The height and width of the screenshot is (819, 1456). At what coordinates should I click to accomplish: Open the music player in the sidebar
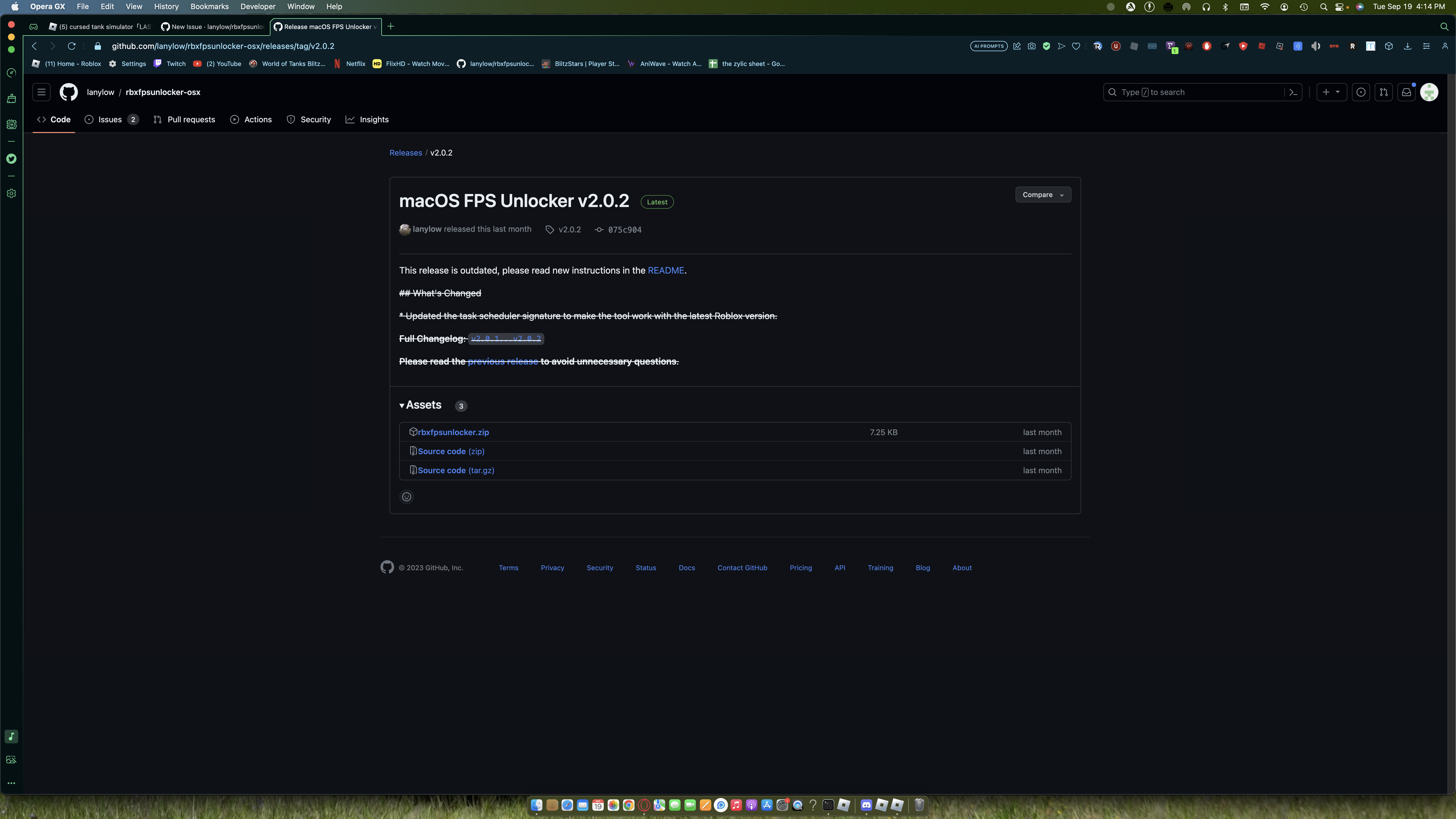pyautogui.click(x=11, y=737)
